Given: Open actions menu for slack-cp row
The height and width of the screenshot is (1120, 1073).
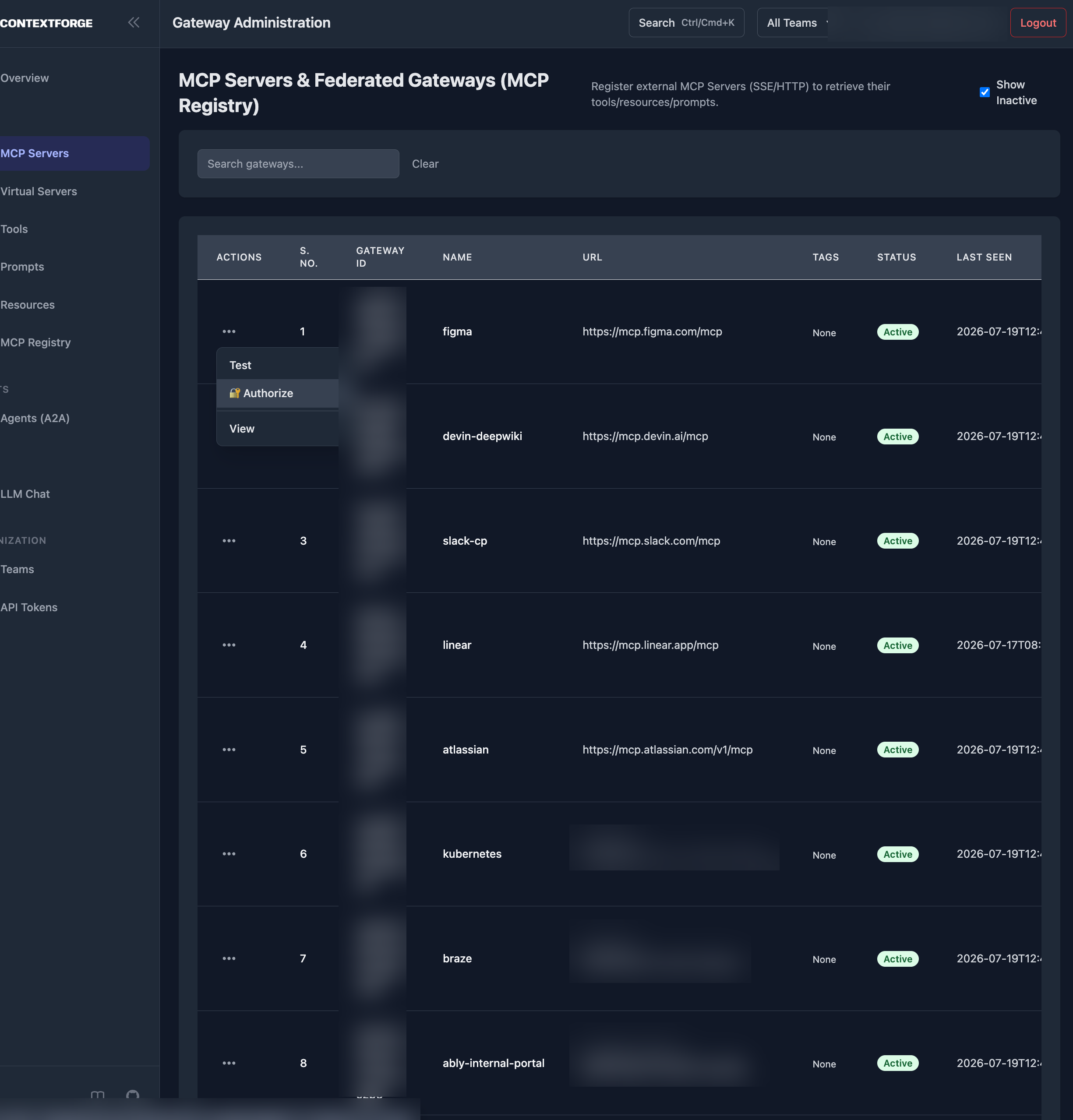Looking at the screenshot, I should click(x=229, y=541).
